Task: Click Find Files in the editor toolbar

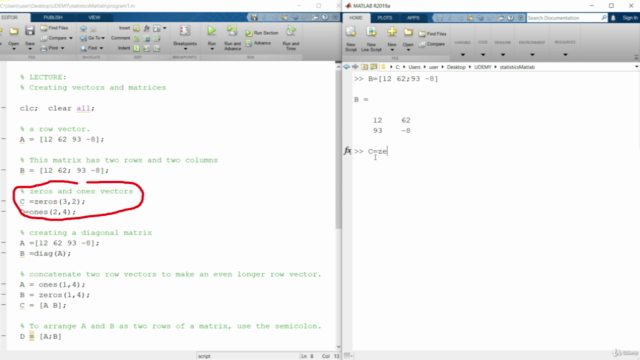Action: tap(54, 28)
